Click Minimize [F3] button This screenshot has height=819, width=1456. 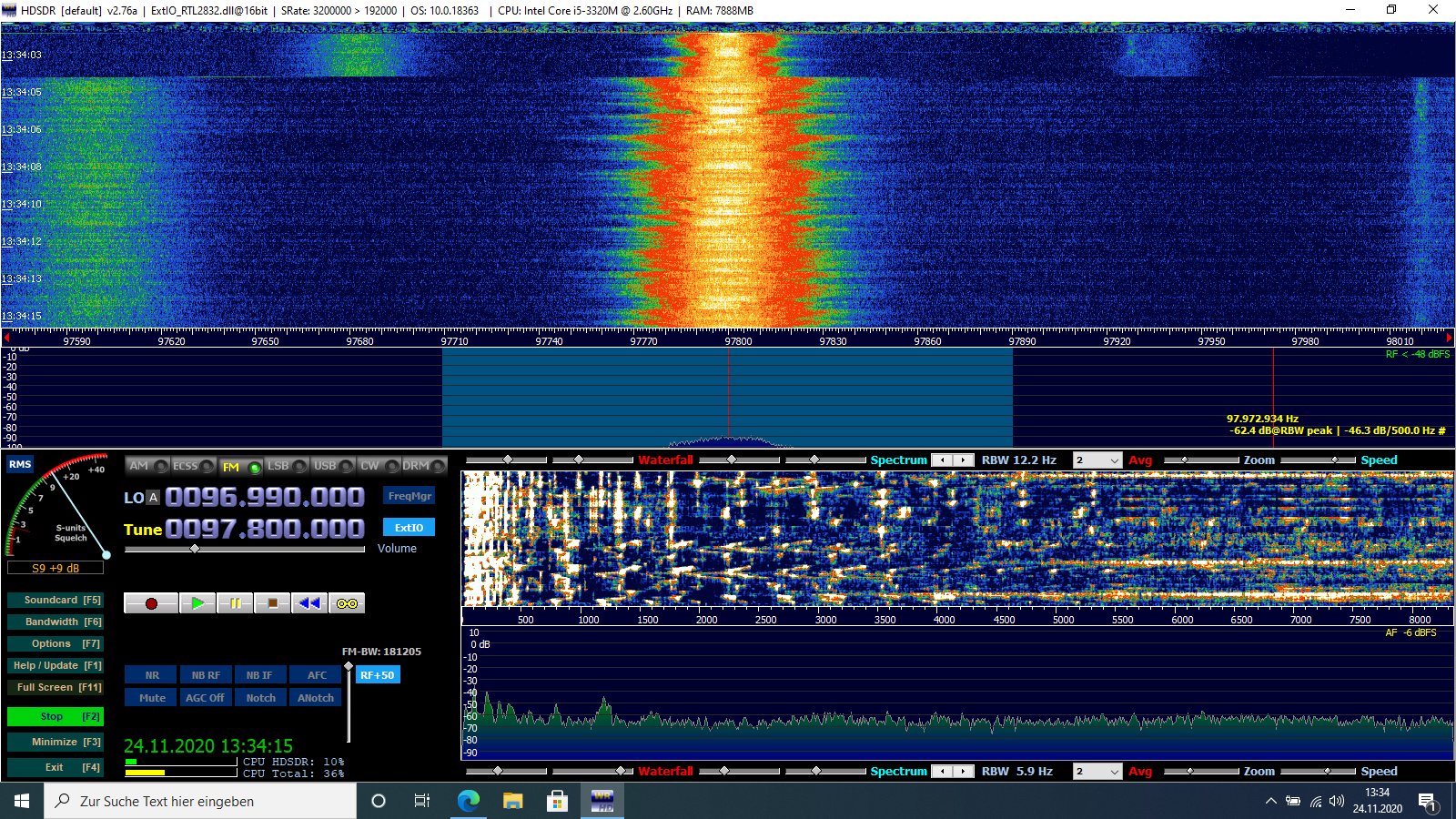(56, 743)
